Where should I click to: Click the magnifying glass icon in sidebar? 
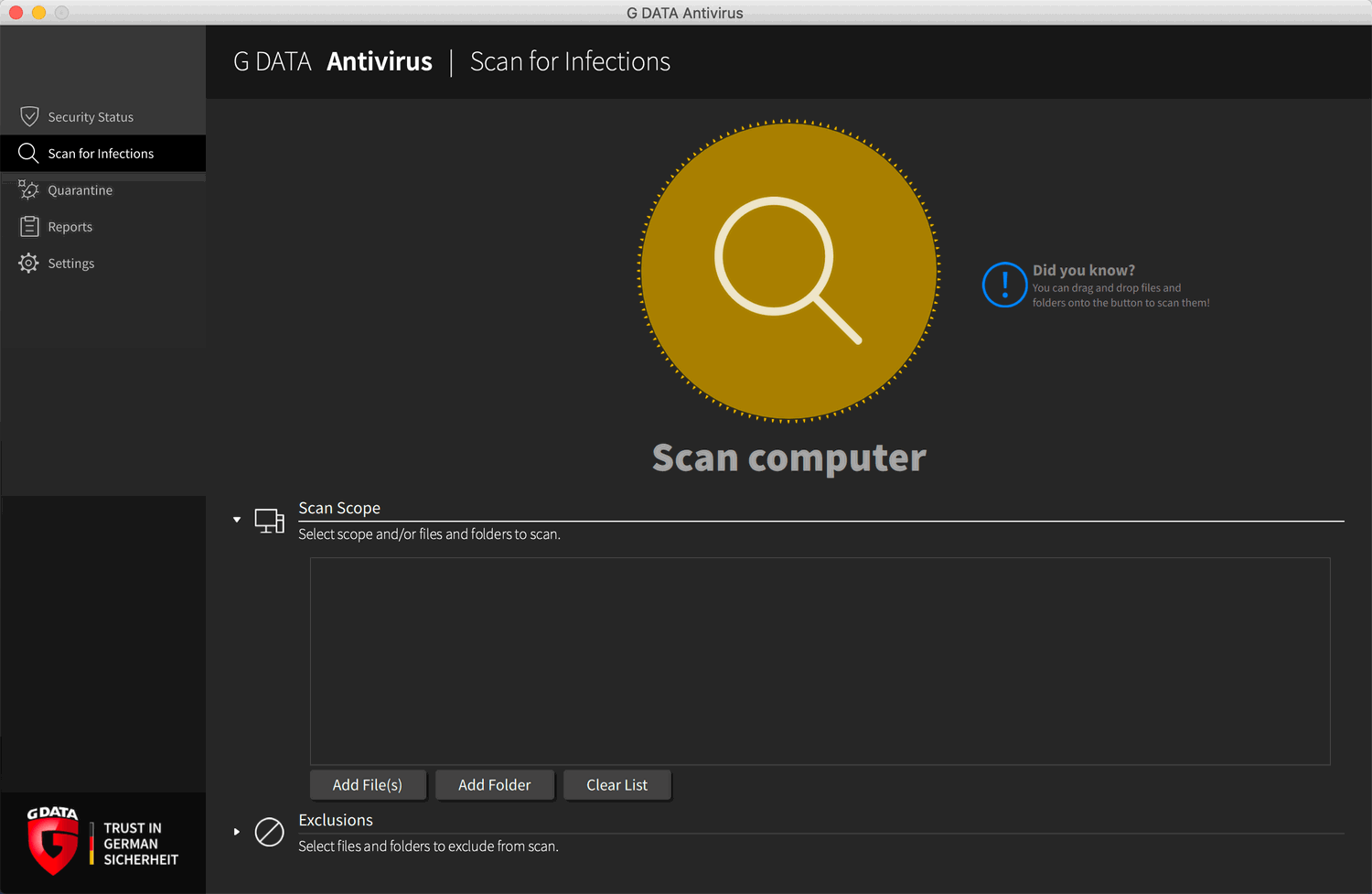[x=28, y=153]
